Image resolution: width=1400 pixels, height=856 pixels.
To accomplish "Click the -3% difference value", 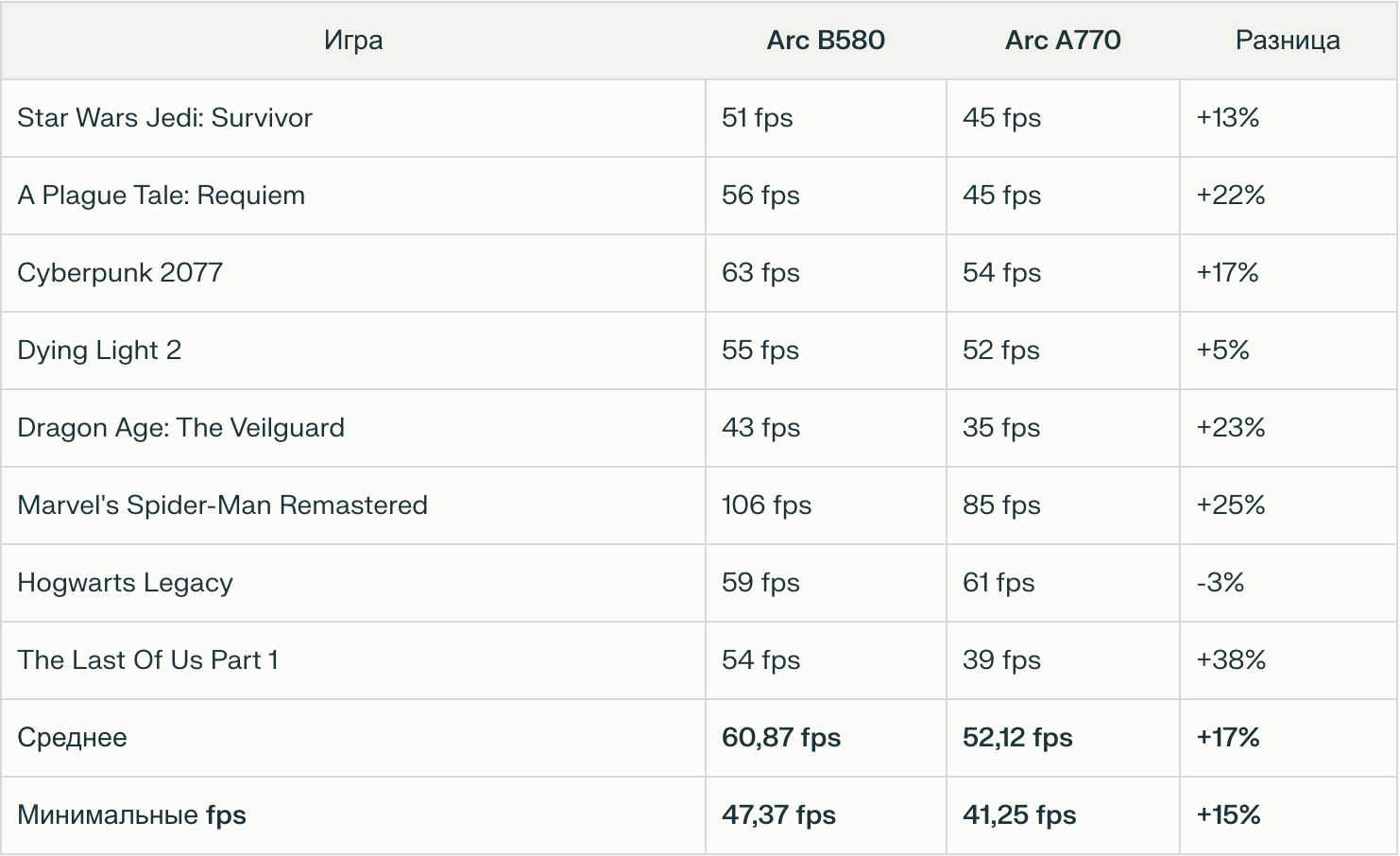I will pos(1220,583).
